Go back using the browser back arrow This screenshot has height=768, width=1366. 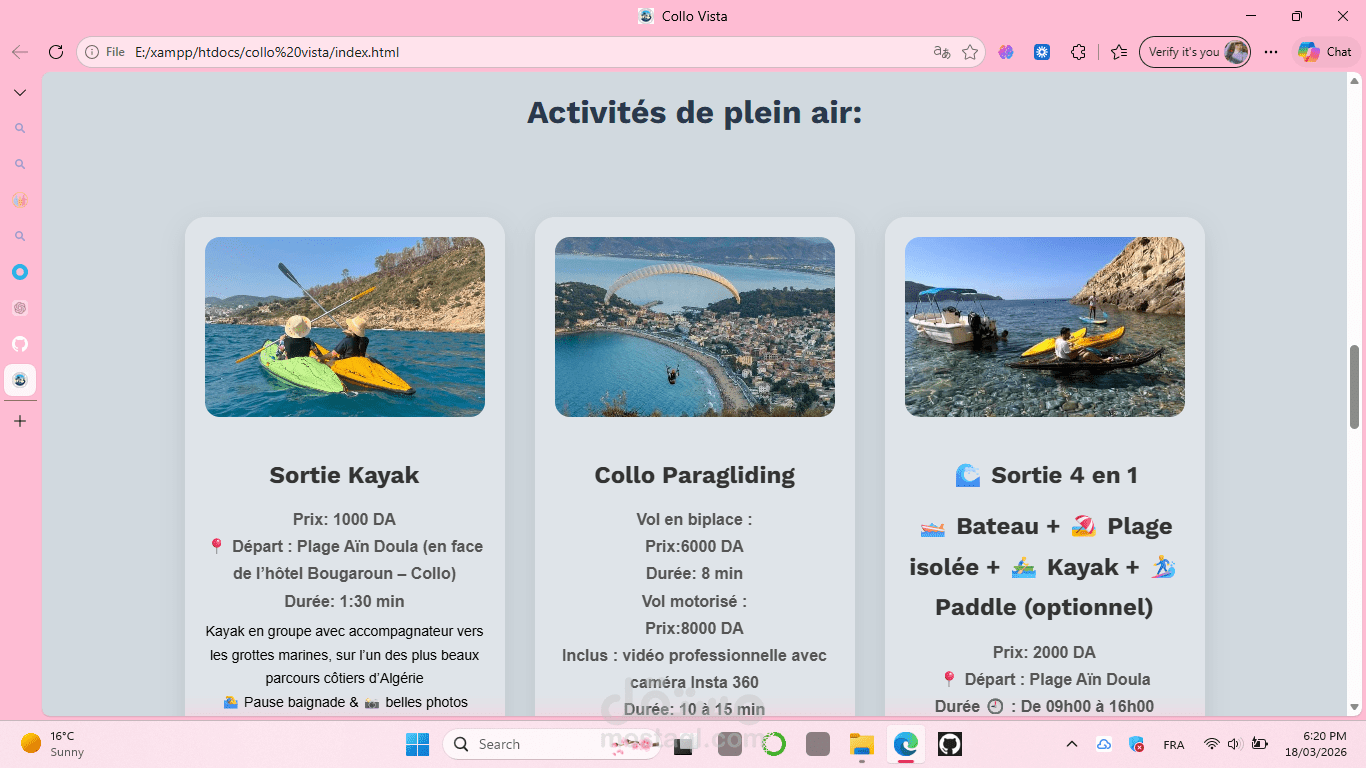tap(20, 52)
